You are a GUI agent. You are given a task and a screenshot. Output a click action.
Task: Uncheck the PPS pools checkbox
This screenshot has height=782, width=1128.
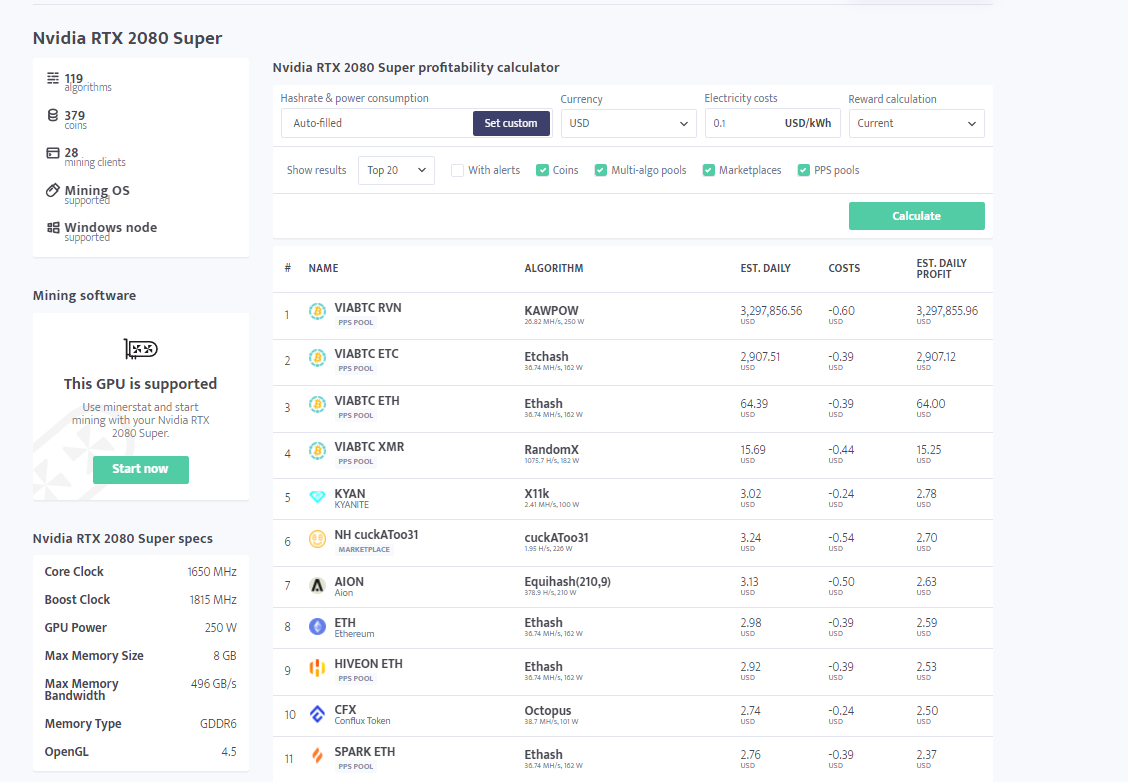pos(804,171)
